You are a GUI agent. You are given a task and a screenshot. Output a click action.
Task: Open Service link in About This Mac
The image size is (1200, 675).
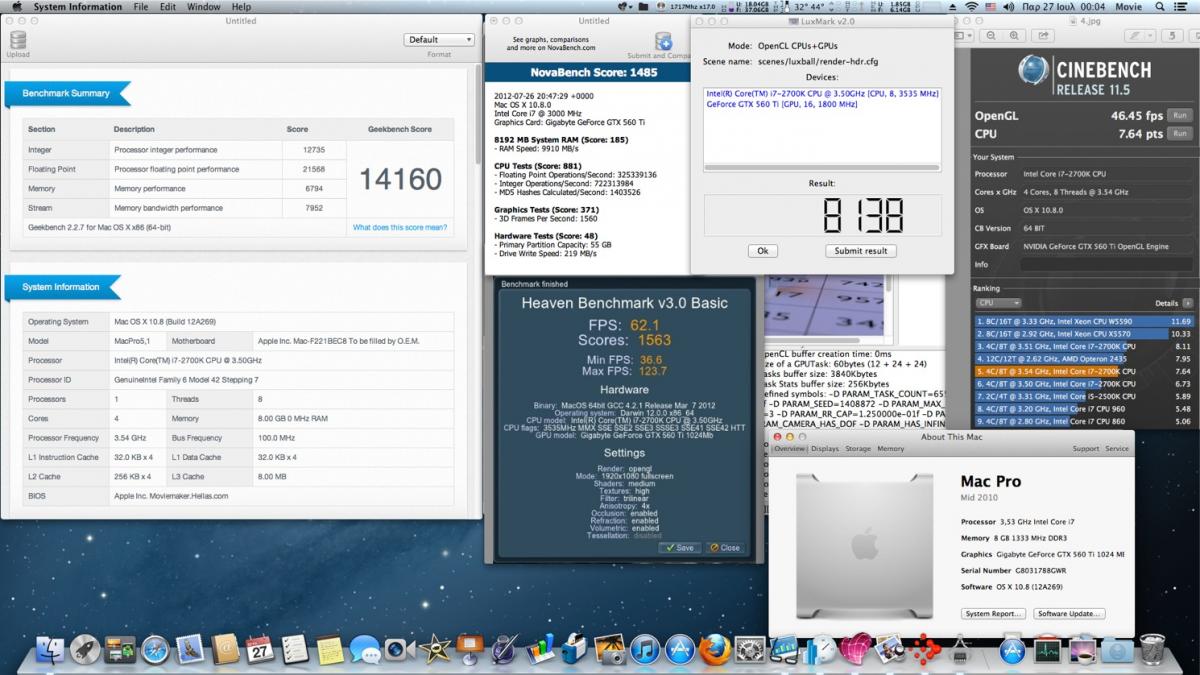click(x=1117, y=449)
